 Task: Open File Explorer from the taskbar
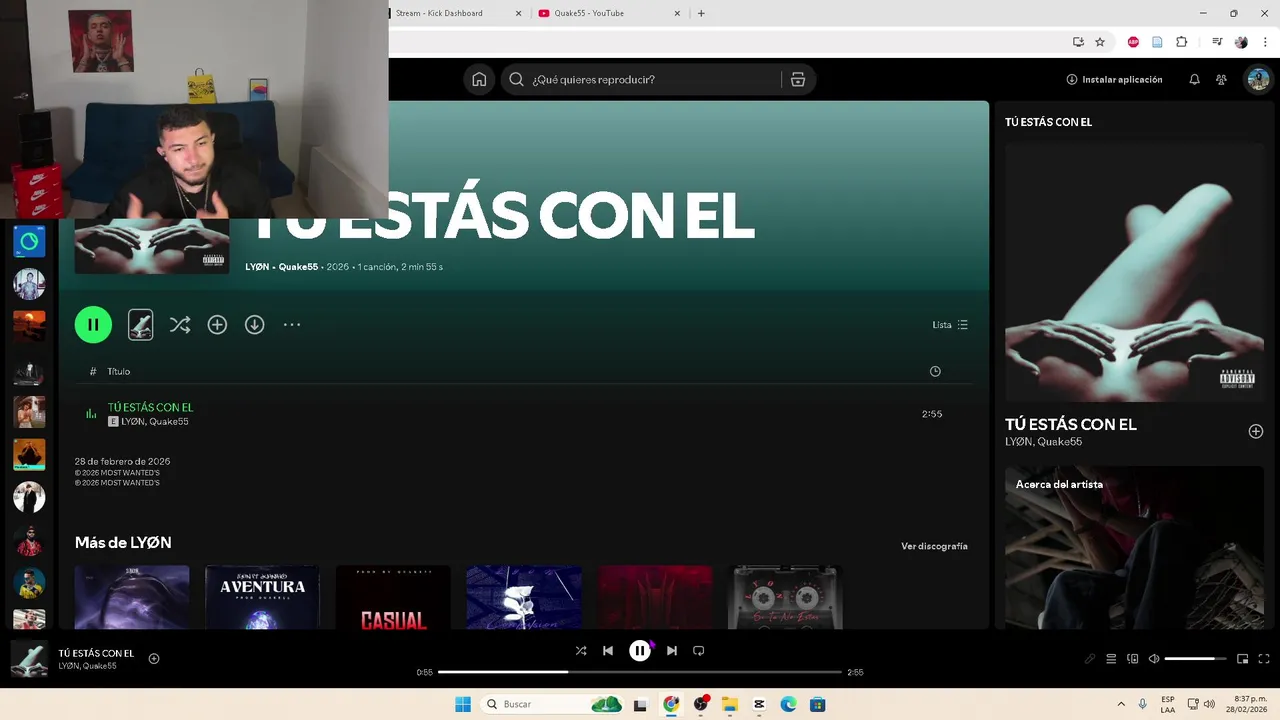click(x=730, y=704)
